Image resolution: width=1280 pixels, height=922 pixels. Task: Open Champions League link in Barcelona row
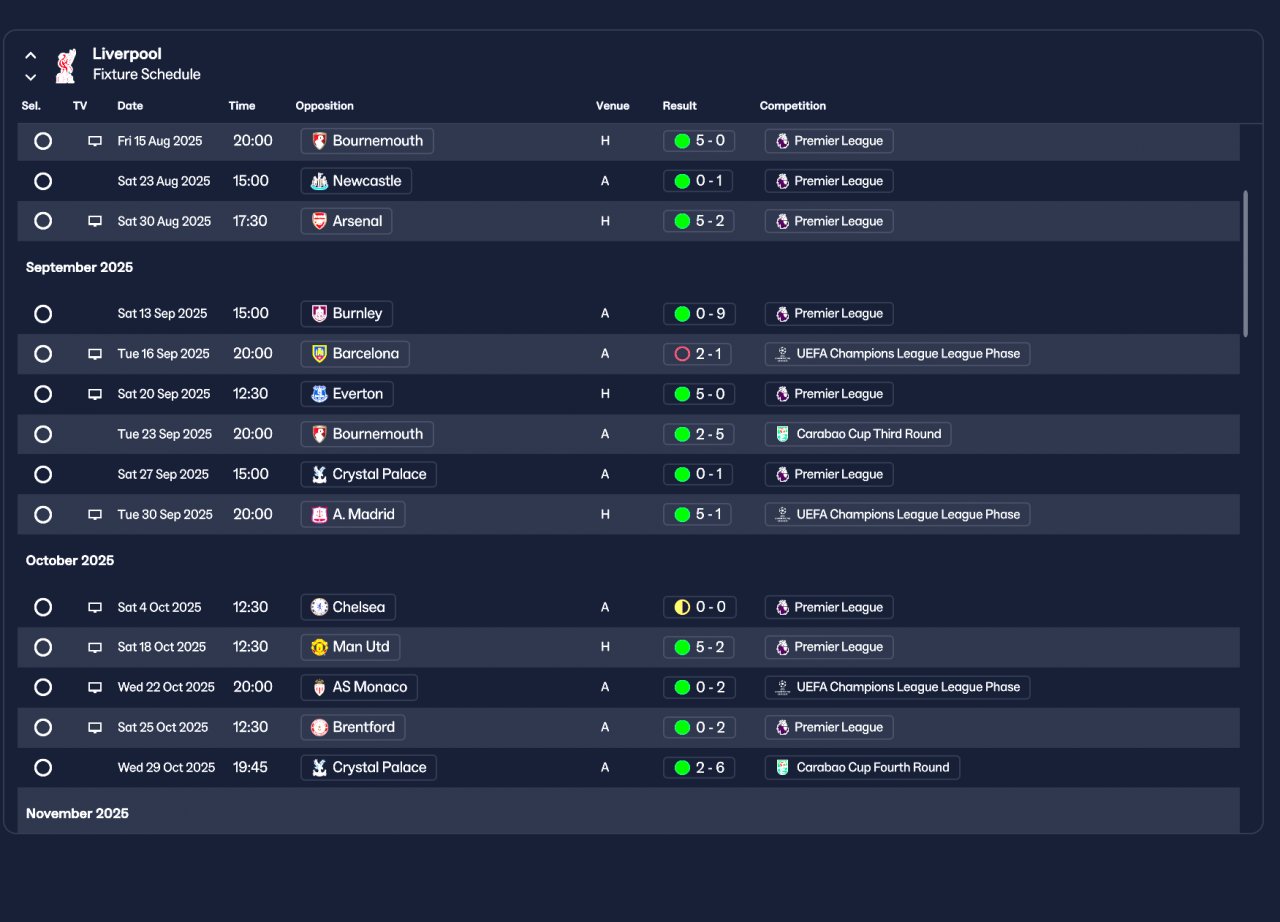coord(897,354)
